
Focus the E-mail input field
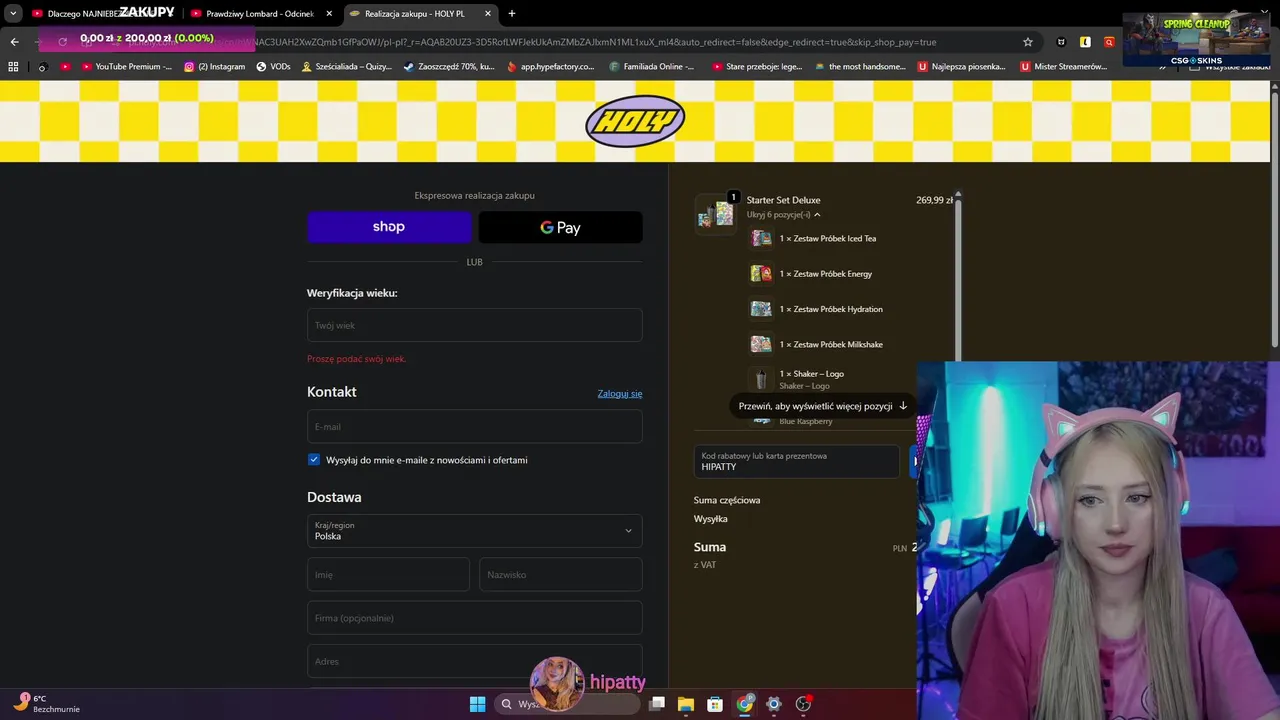[x=475, y=426]
